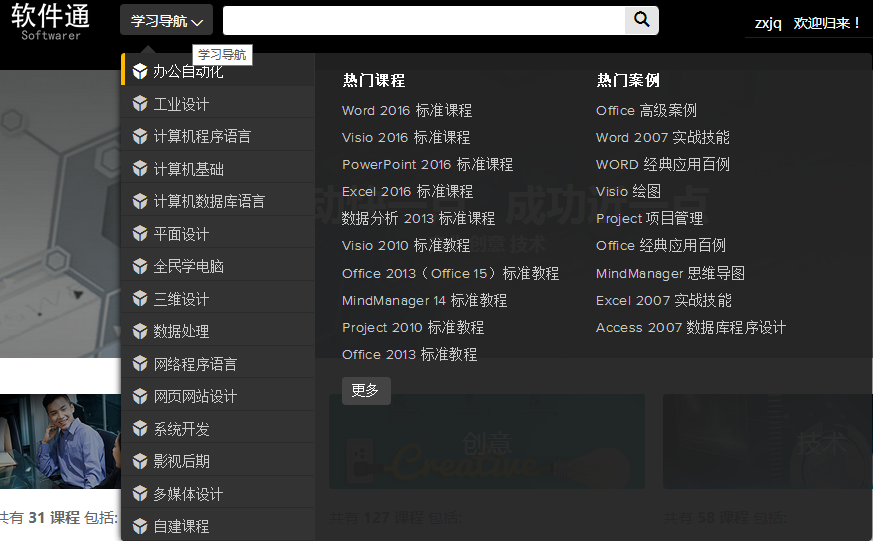
Task: Click the cube icon beside 办公自动化
Action: point(140,71)
